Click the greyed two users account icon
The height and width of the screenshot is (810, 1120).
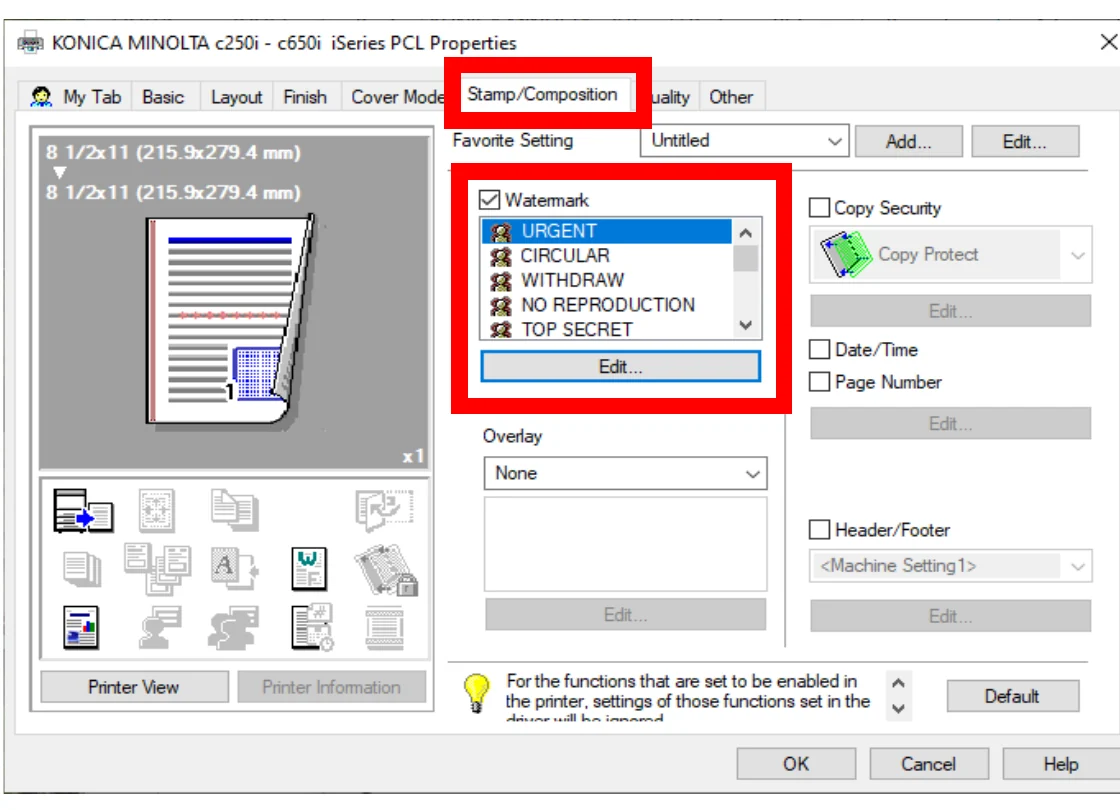coord(234,627)
